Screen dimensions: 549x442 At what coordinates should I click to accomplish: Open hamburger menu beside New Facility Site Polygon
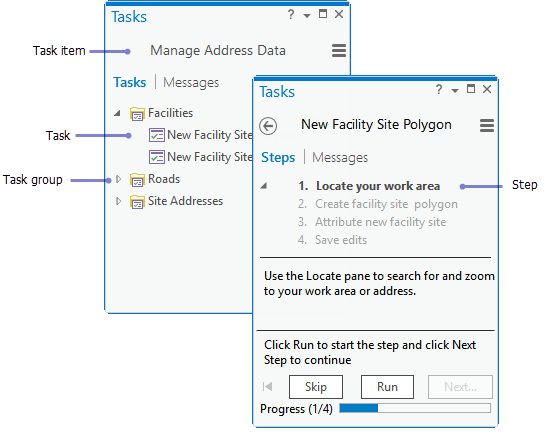pyautogui.click(x=487, y=125)
